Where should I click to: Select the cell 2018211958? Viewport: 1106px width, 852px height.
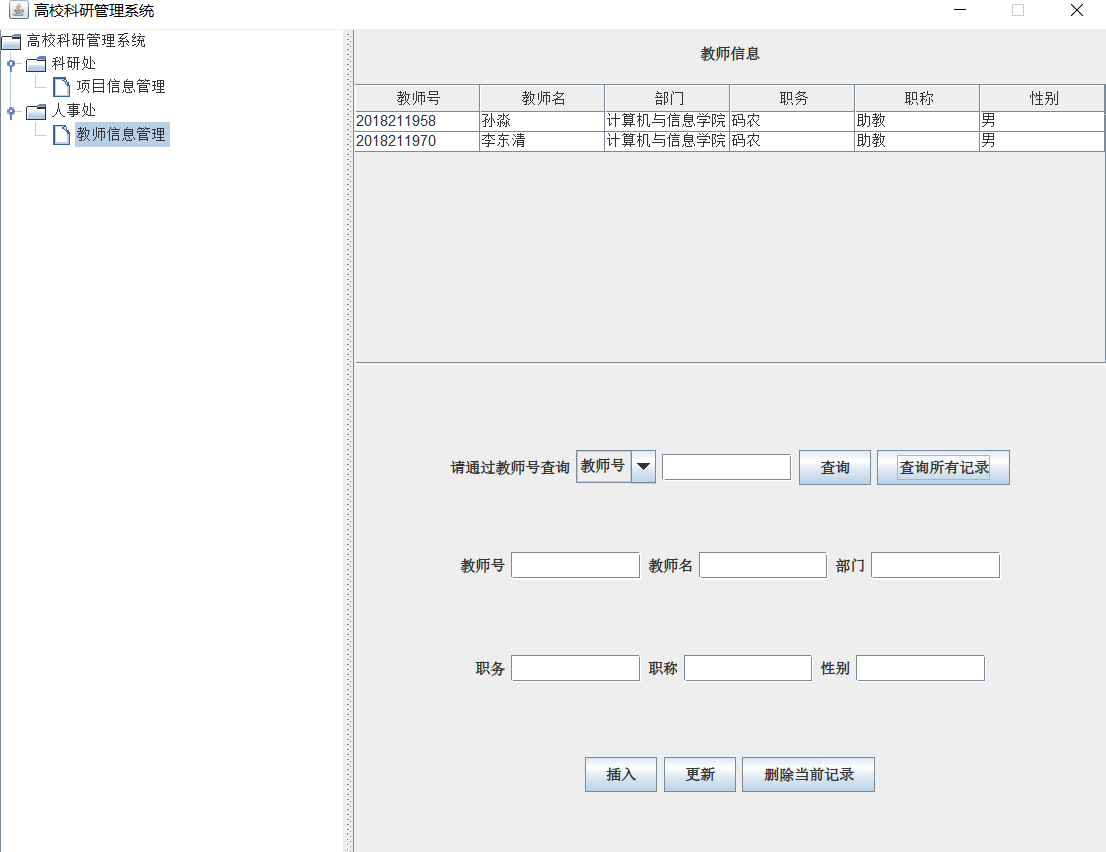418,121
